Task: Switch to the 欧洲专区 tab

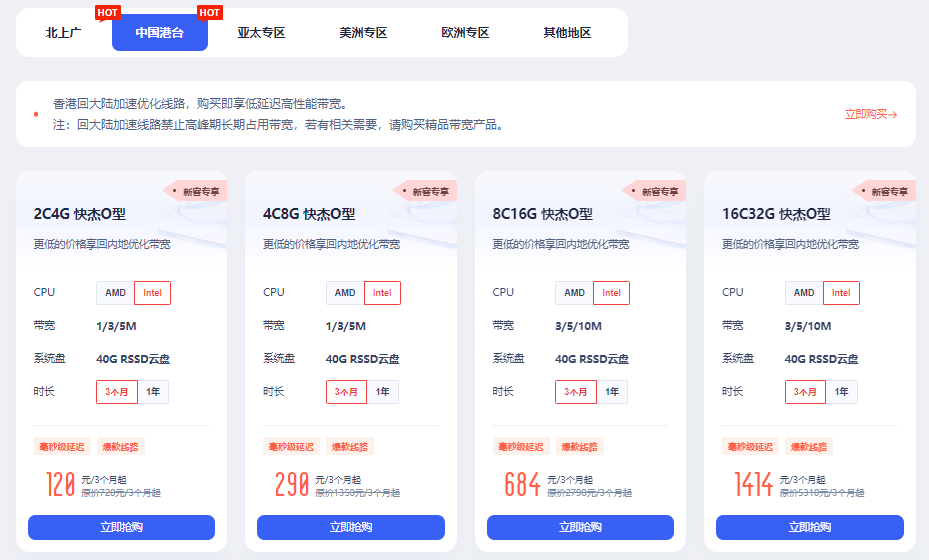Action: click(465, 33)
